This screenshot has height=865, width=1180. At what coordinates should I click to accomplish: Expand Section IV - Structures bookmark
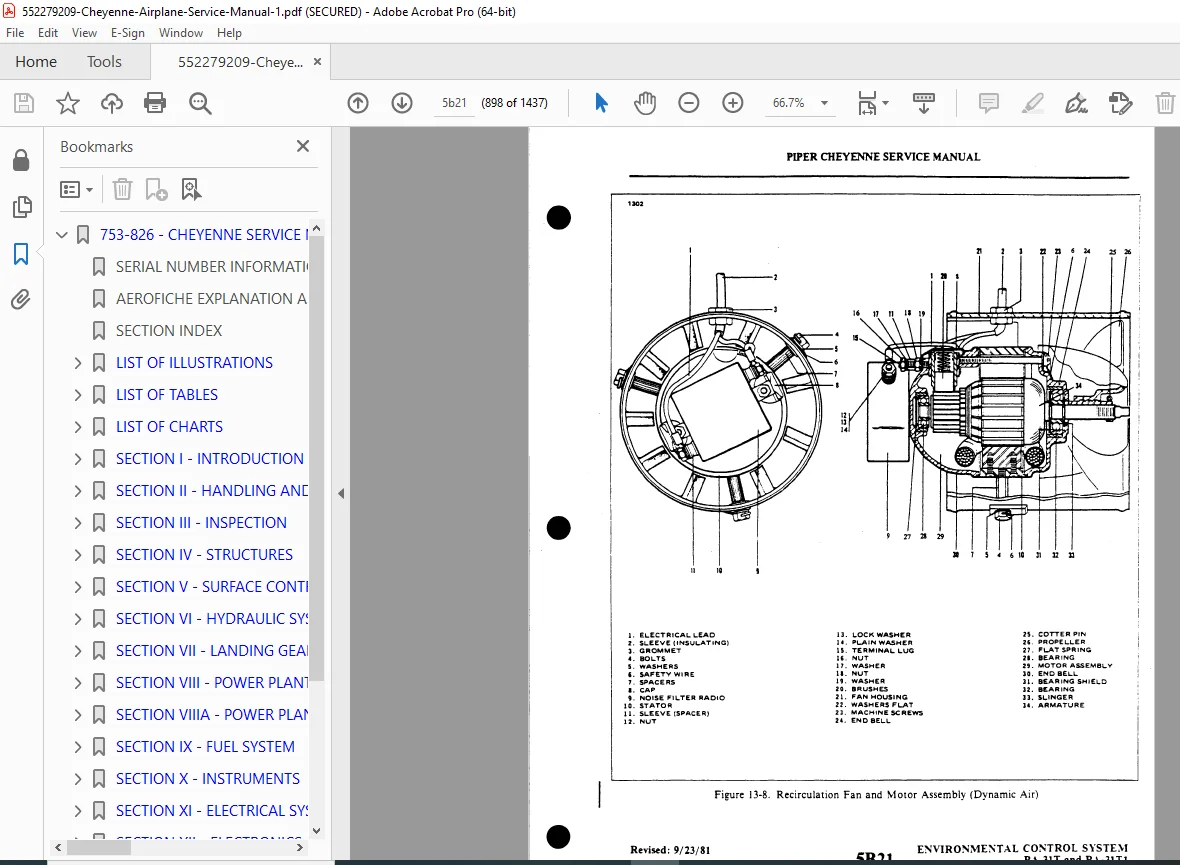[x=78, y=555]
